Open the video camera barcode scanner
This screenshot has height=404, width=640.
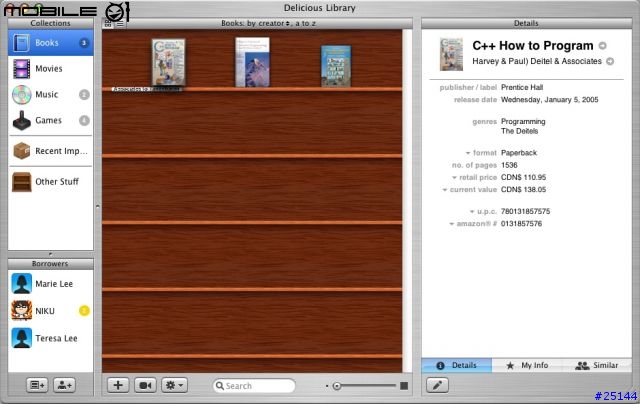point(145,385)
